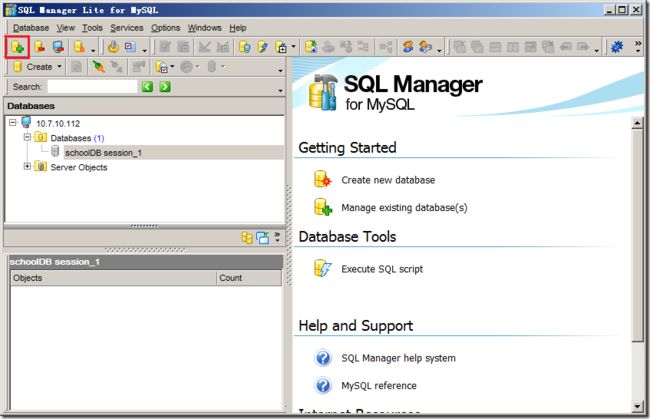Open dropdown next to orange-badge database icon
Viewport: 650px width, 419px height.
click(93, 50)
